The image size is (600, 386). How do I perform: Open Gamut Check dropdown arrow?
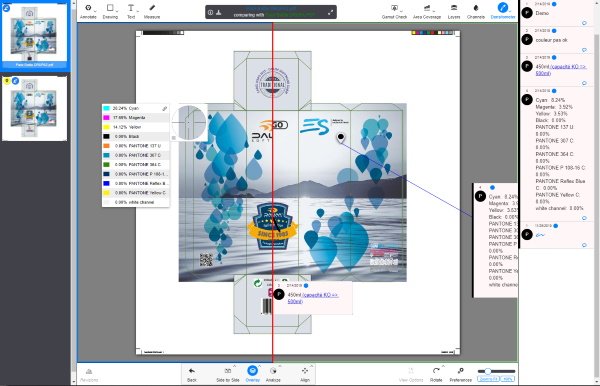click(401, 10)
